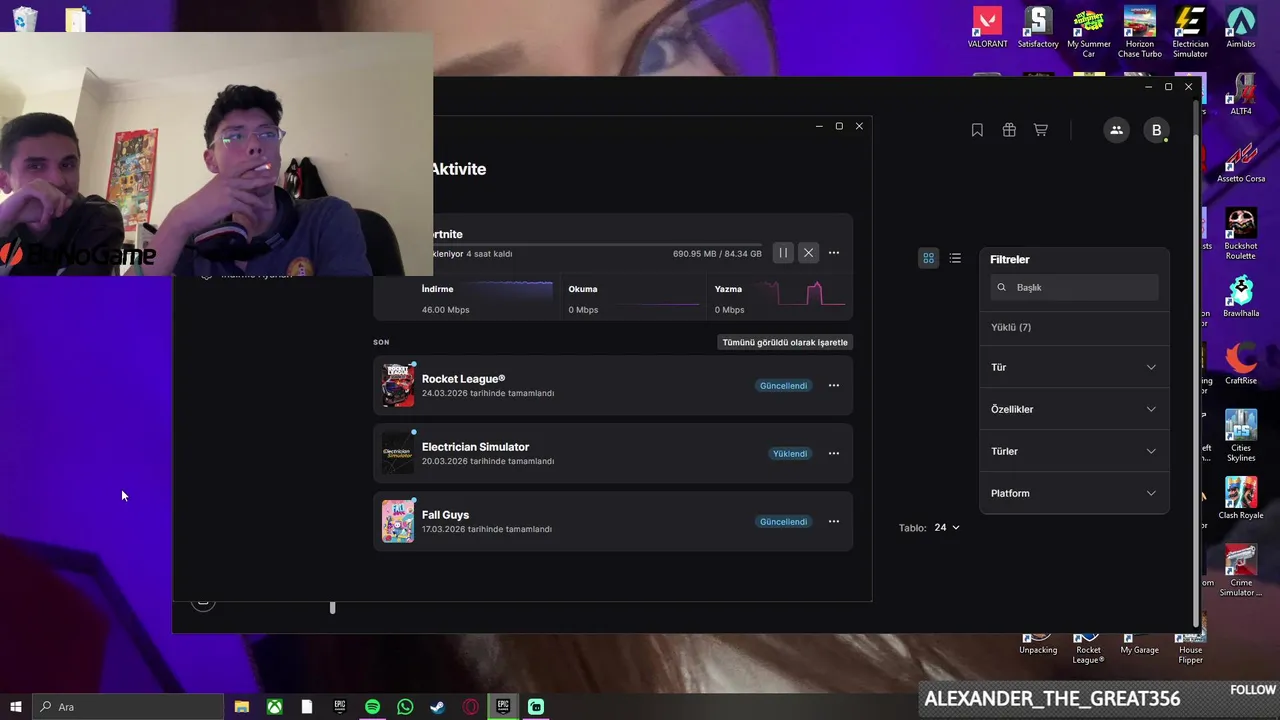This screenshot has width=1280, height=720.
Task: Open My Garage desktop shortcut
Action: click(x=1139, y=643)
